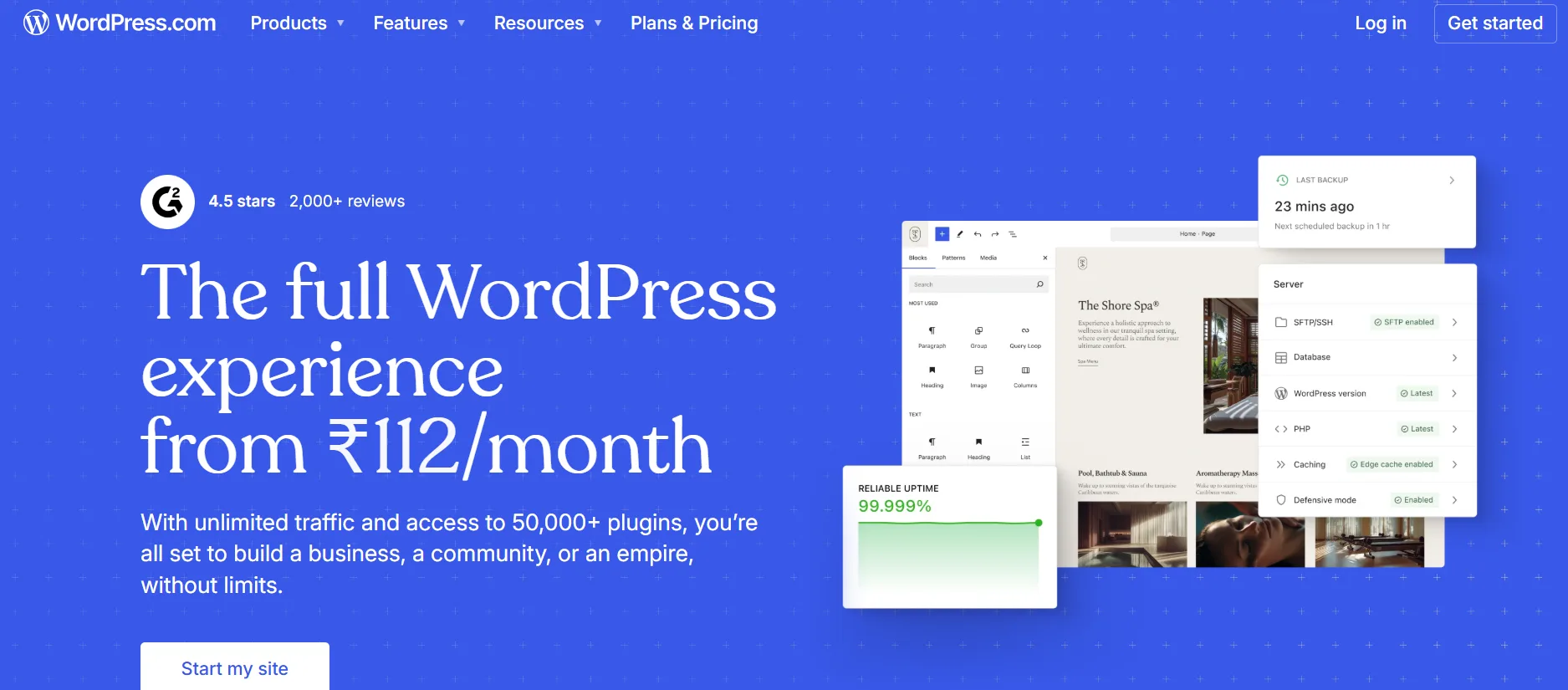Click the 99.999% uptime value
The image size is (1568, 690).
point(895,506)
